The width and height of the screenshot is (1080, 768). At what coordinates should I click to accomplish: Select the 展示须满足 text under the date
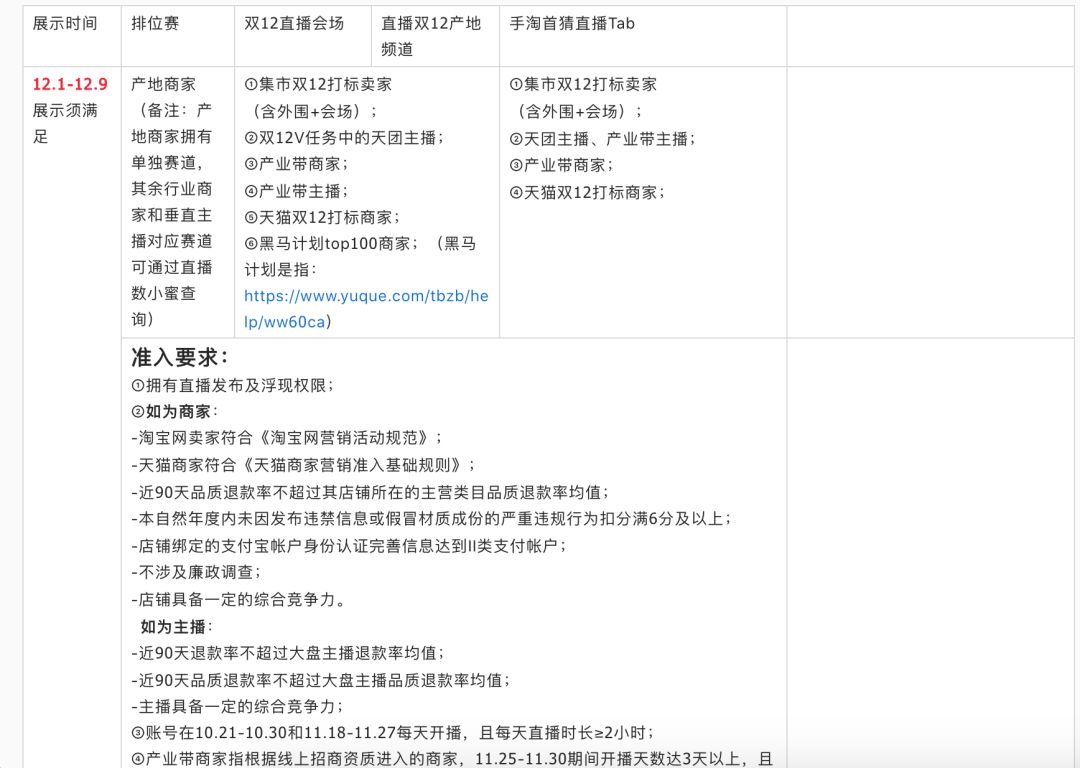click(x=65, y=123)
